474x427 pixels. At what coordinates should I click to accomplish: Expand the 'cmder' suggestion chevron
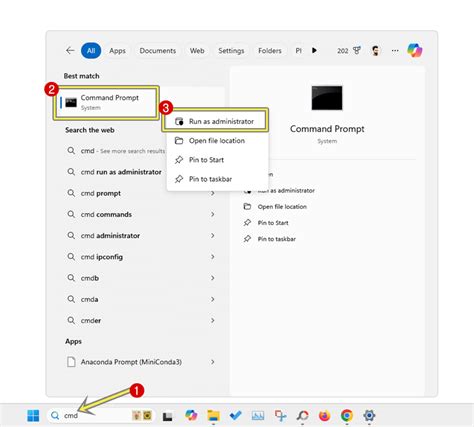coord(212,320)
